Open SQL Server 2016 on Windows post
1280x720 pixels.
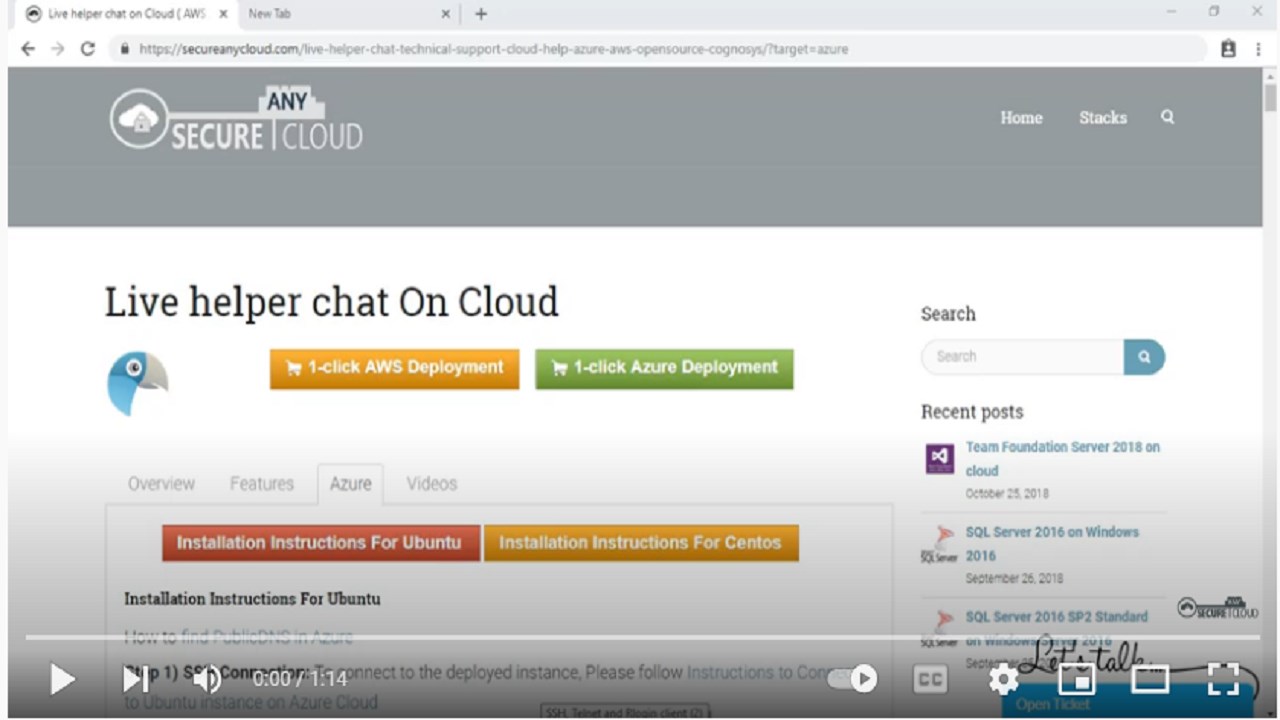click(x=1052, y=544)
